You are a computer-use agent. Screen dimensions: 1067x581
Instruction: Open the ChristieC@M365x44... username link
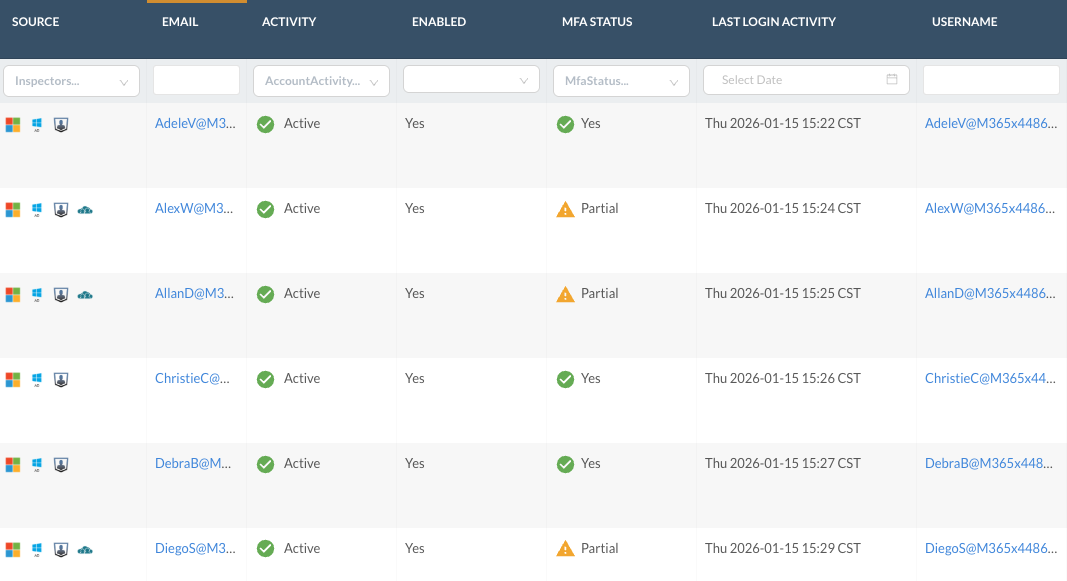click(990, 378)
